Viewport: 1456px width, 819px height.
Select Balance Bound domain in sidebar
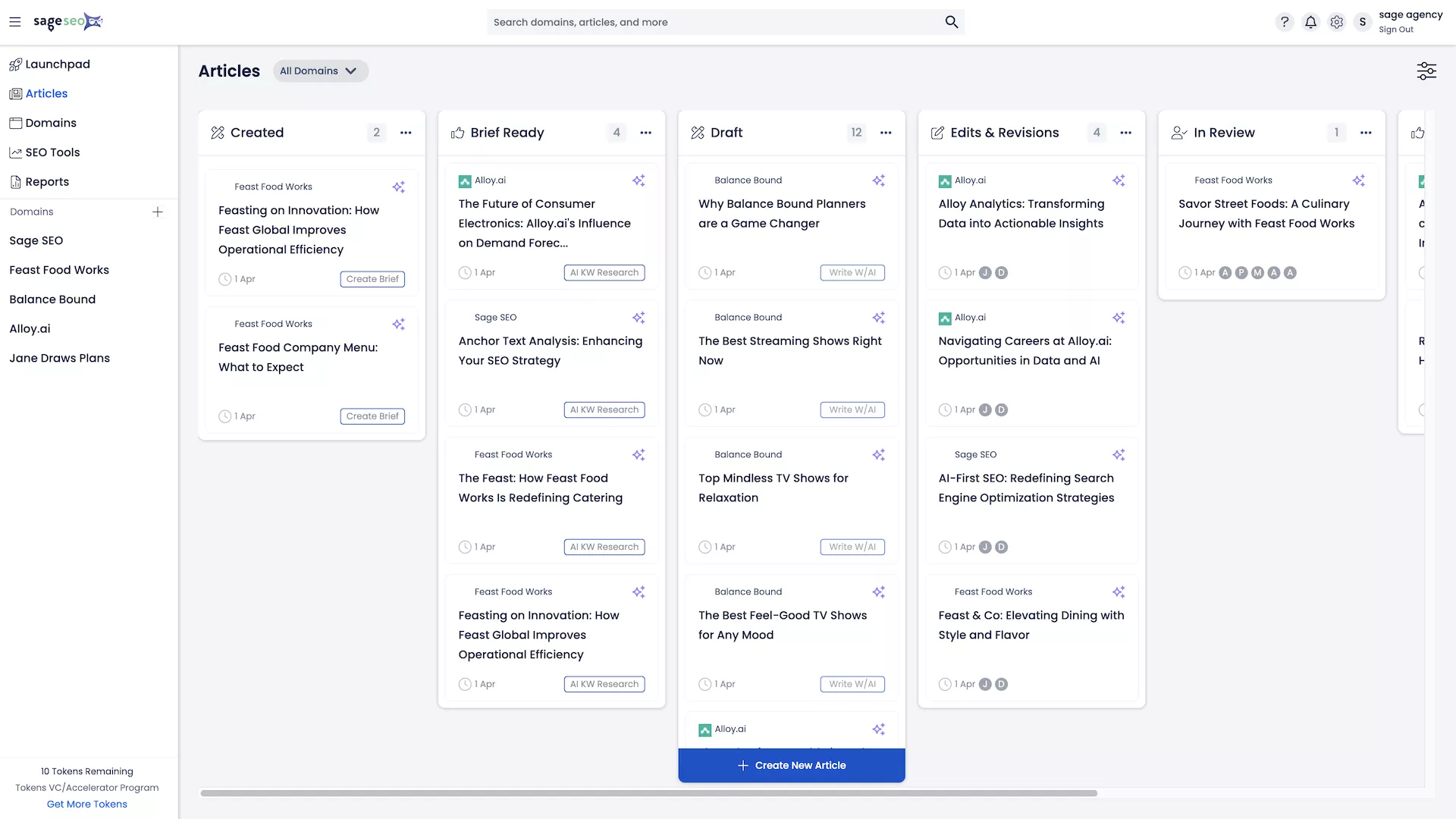tap(52, 300)
